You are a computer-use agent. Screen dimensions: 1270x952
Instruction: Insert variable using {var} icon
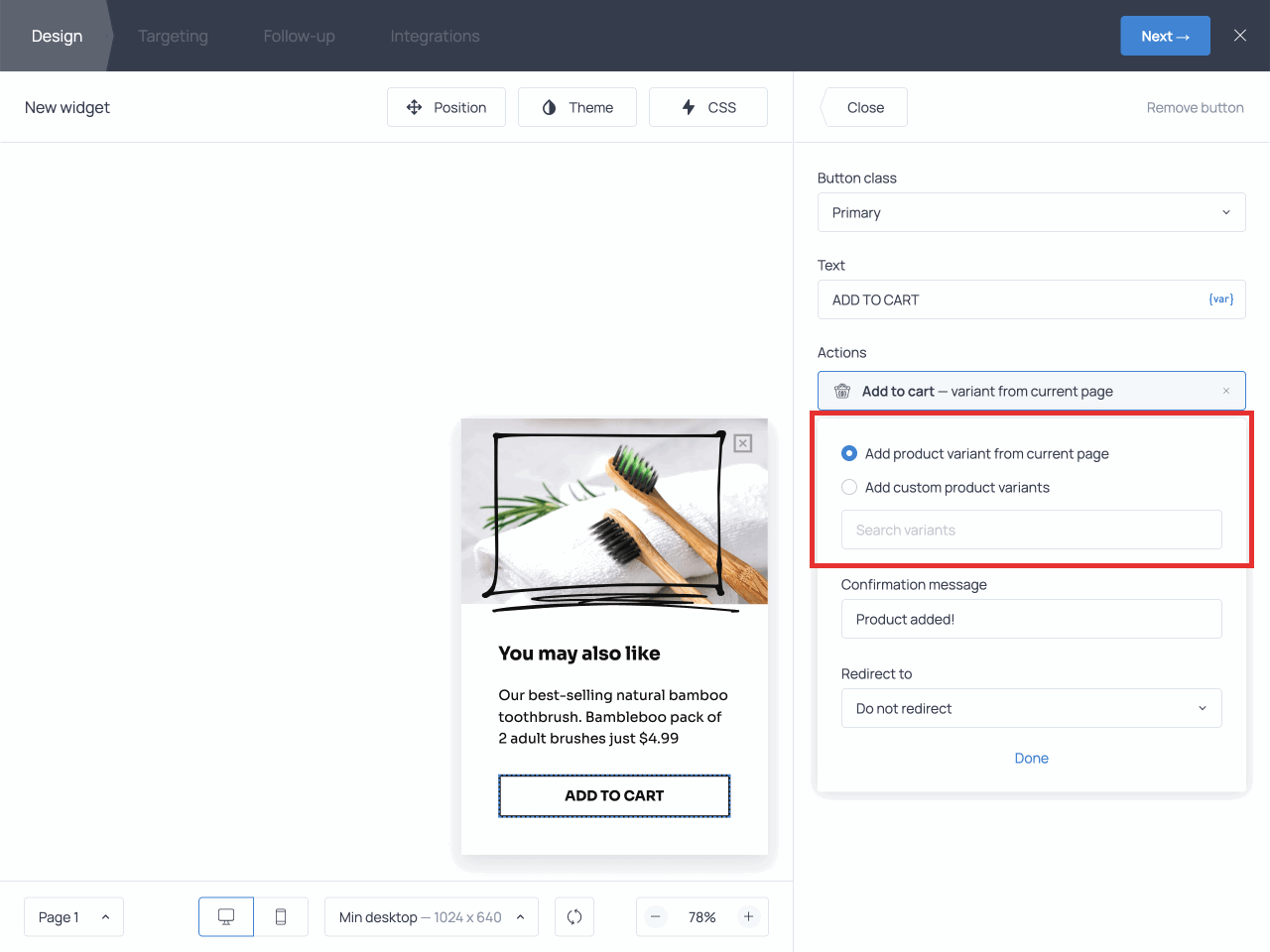click(x=1220, y=299)
